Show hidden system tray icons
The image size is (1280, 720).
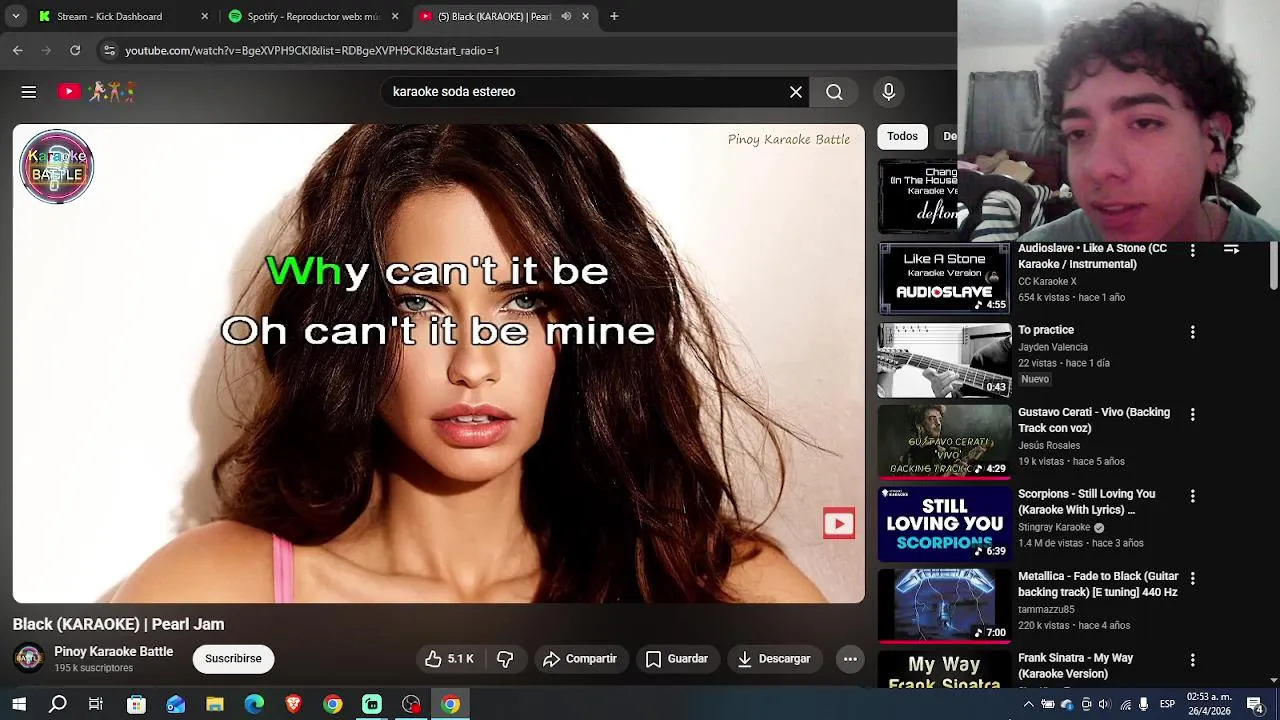coord(1028,705)
